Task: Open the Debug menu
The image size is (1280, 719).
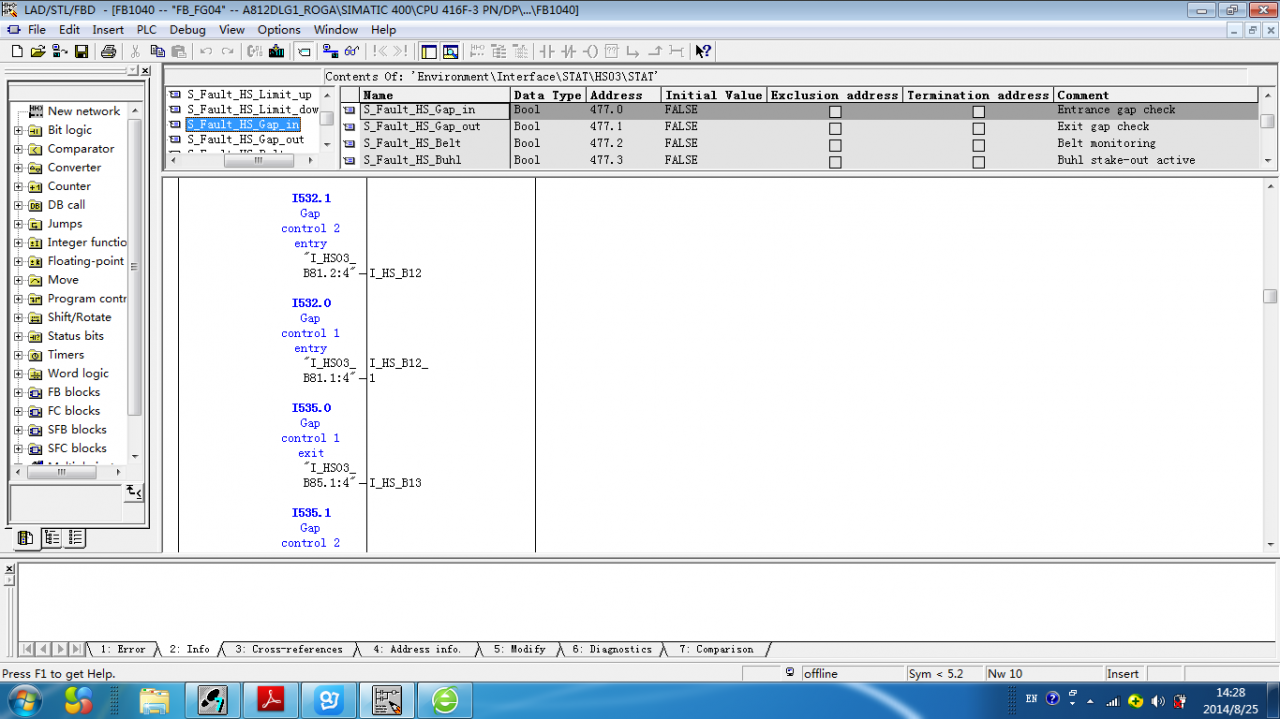Action: tap(187, 30)
